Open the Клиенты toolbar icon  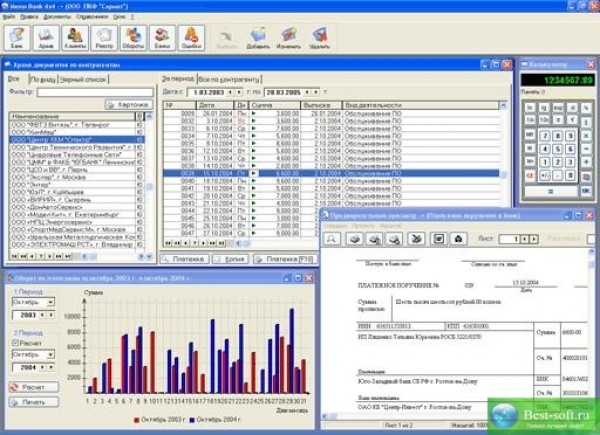[x=75, y=38]
